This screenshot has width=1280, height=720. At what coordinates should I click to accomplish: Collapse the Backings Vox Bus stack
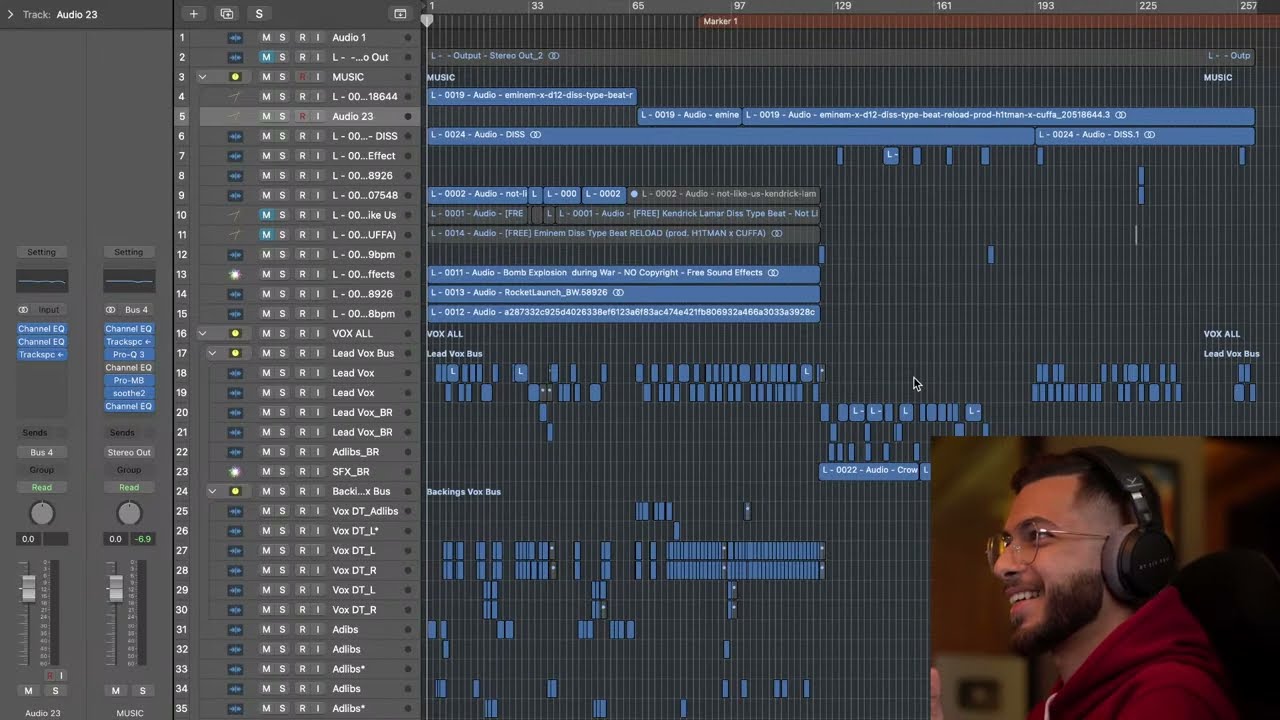212,491
